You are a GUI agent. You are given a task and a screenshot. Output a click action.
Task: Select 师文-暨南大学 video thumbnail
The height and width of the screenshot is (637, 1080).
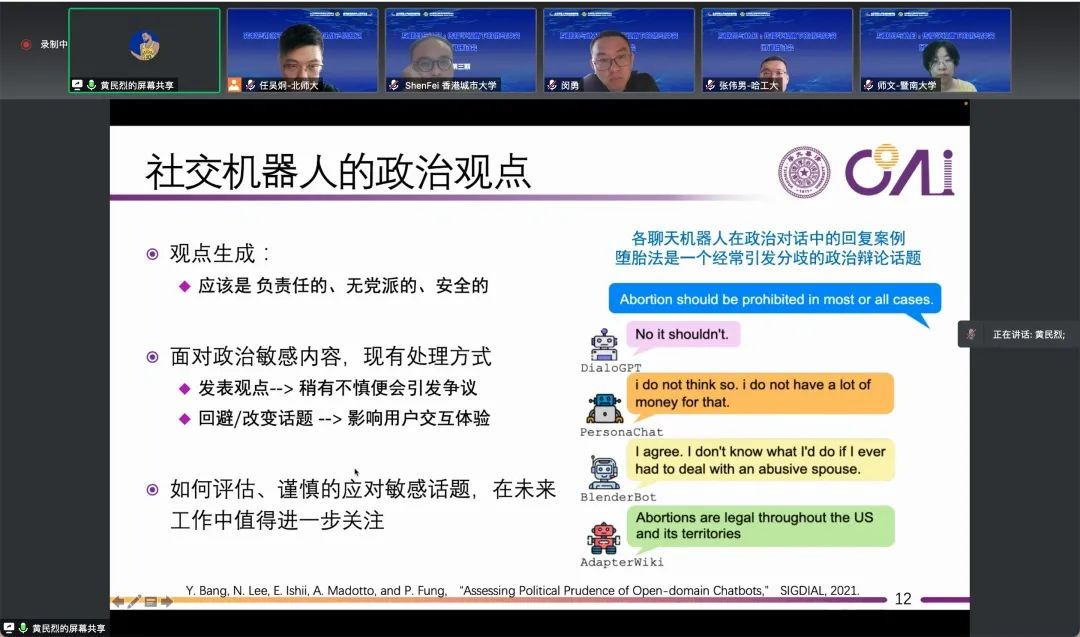[x=934, y=50]
